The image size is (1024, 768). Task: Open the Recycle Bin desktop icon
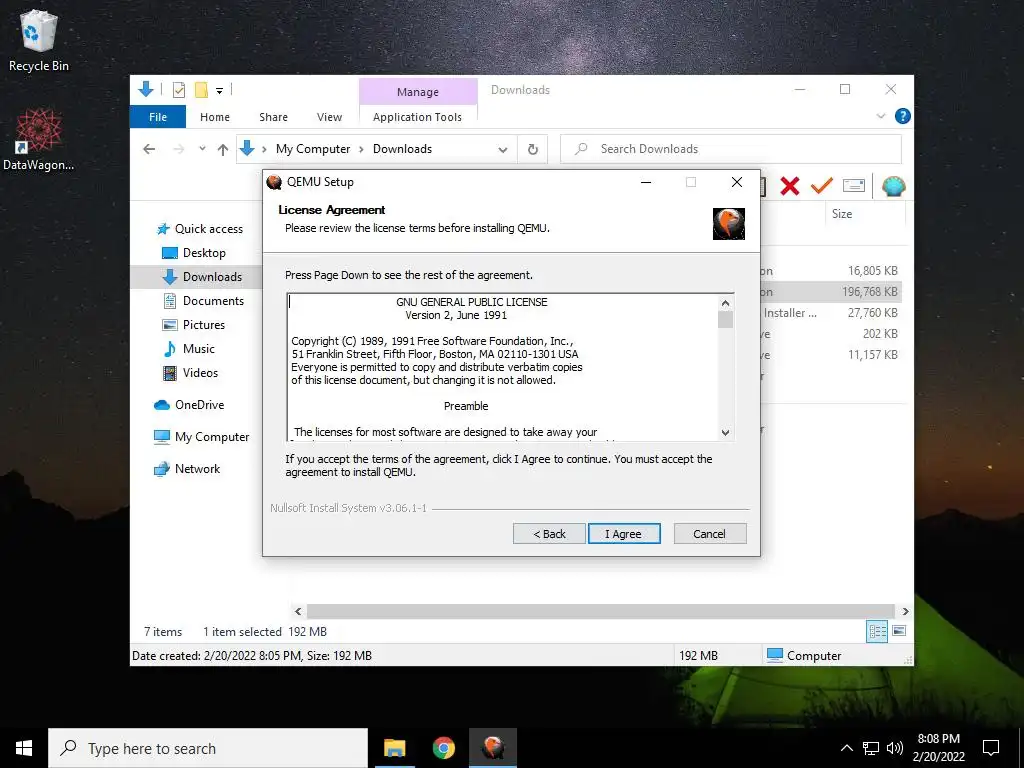pos(39,42)
